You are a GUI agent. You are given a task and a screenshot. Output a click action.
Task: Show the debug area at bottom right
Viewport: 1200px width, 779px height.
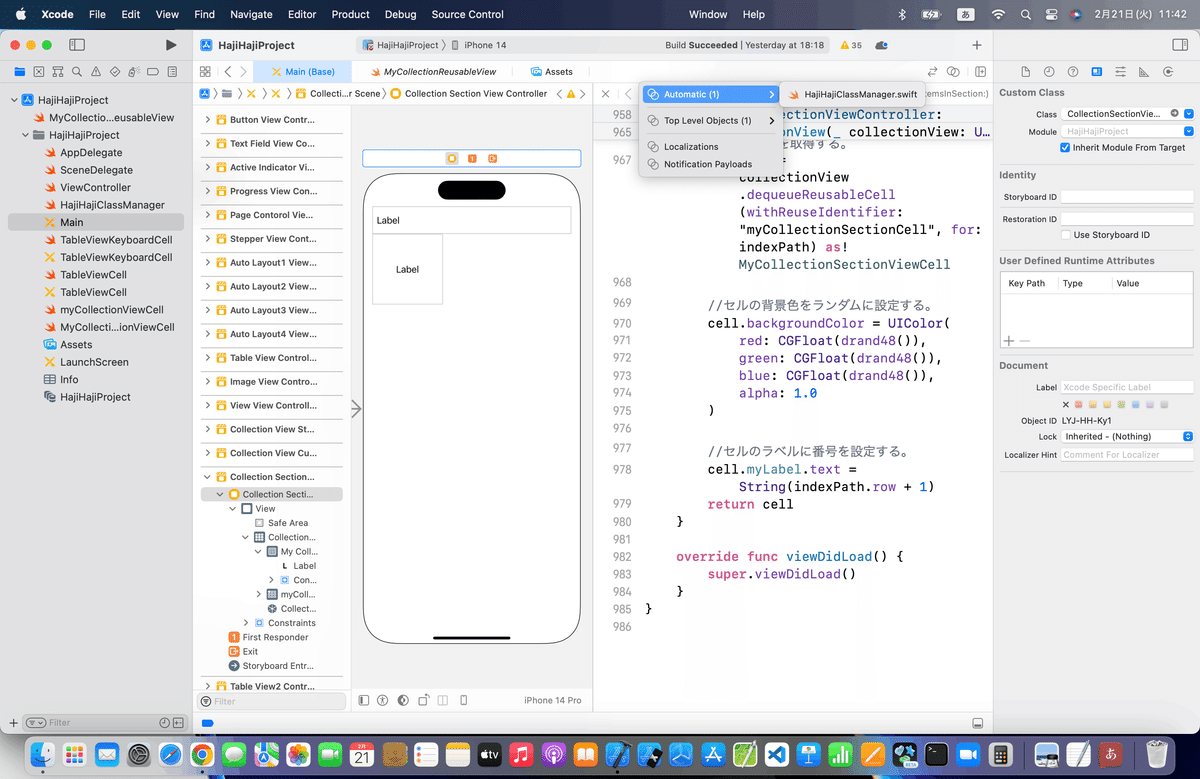[977, 722]
